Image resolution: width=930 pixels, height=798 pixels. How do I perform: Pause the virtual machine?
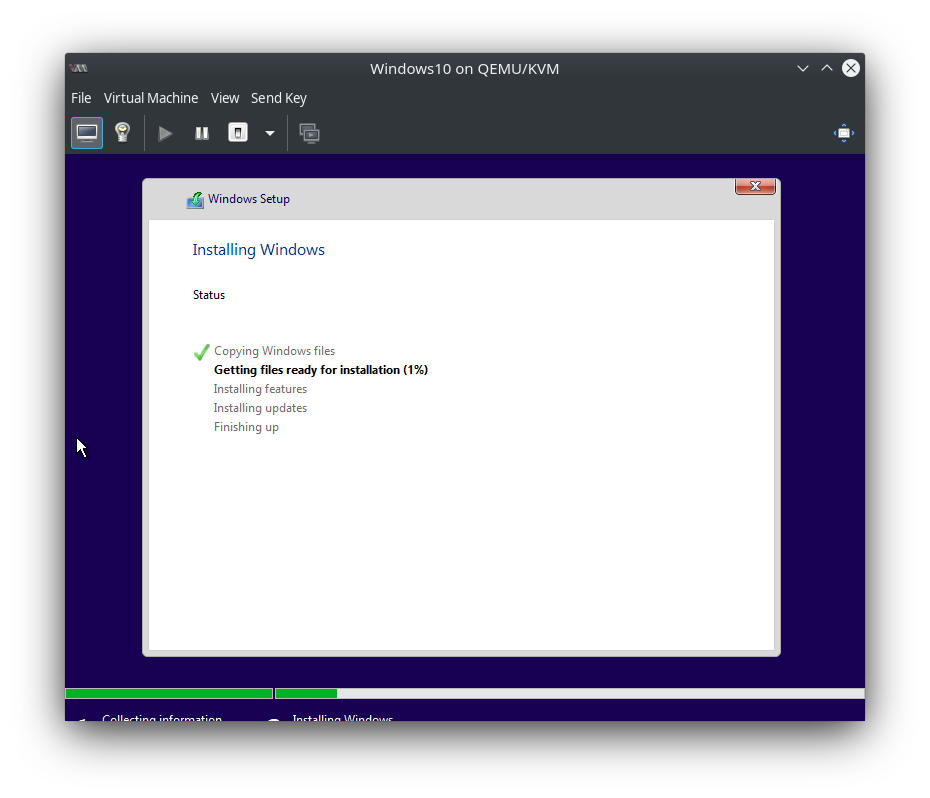202,133
